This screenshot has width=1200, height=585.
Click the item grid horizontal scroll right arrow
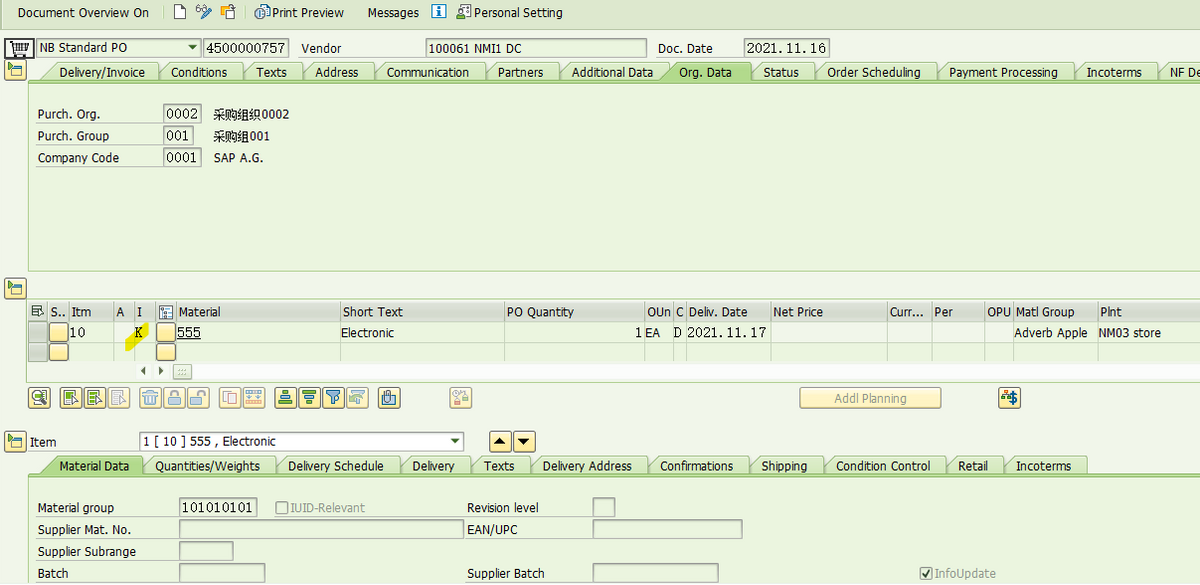[161, 371]
